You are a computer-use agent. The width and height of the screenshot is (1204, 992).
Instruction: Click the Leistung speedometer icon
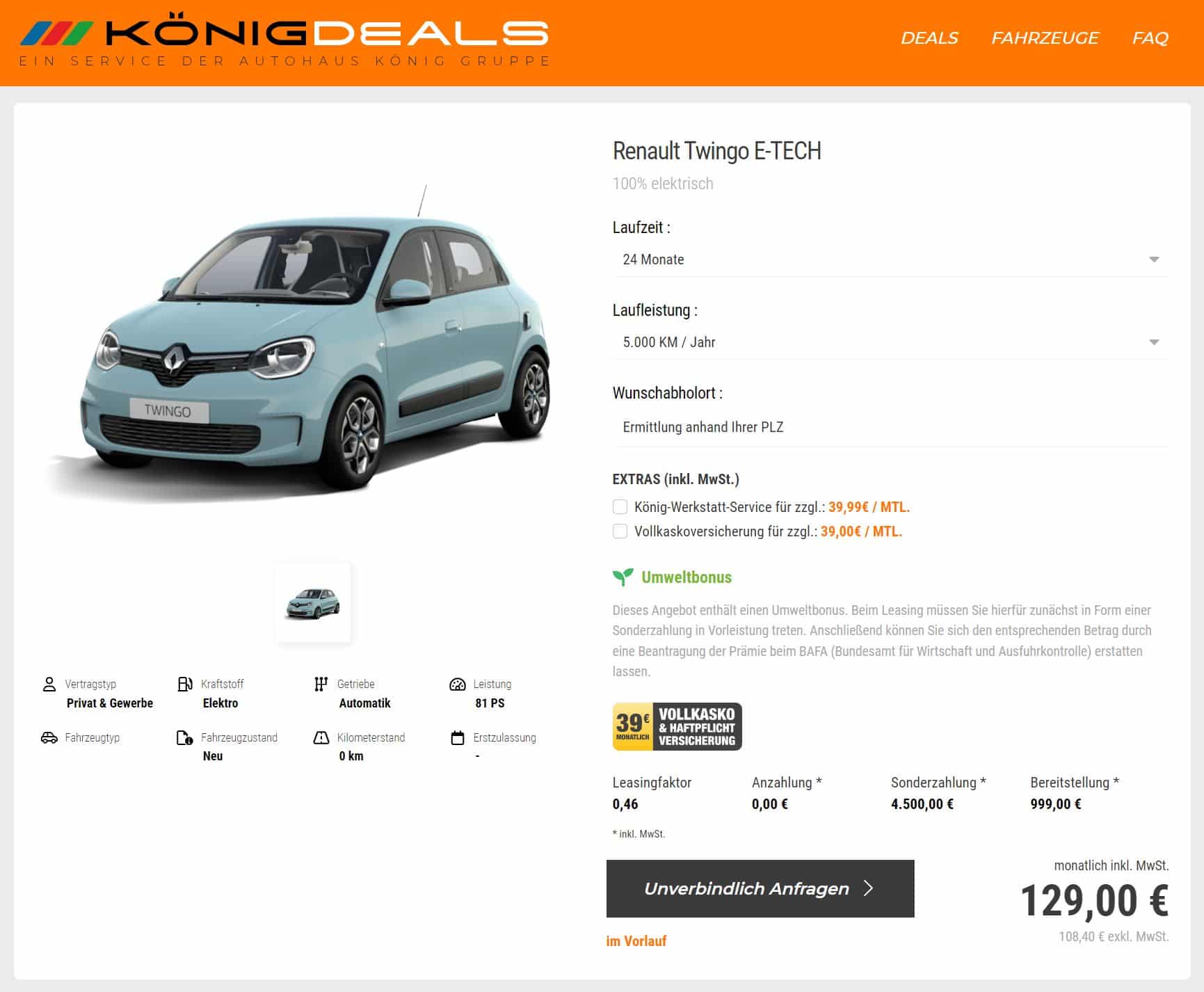[x=458, y=684]
